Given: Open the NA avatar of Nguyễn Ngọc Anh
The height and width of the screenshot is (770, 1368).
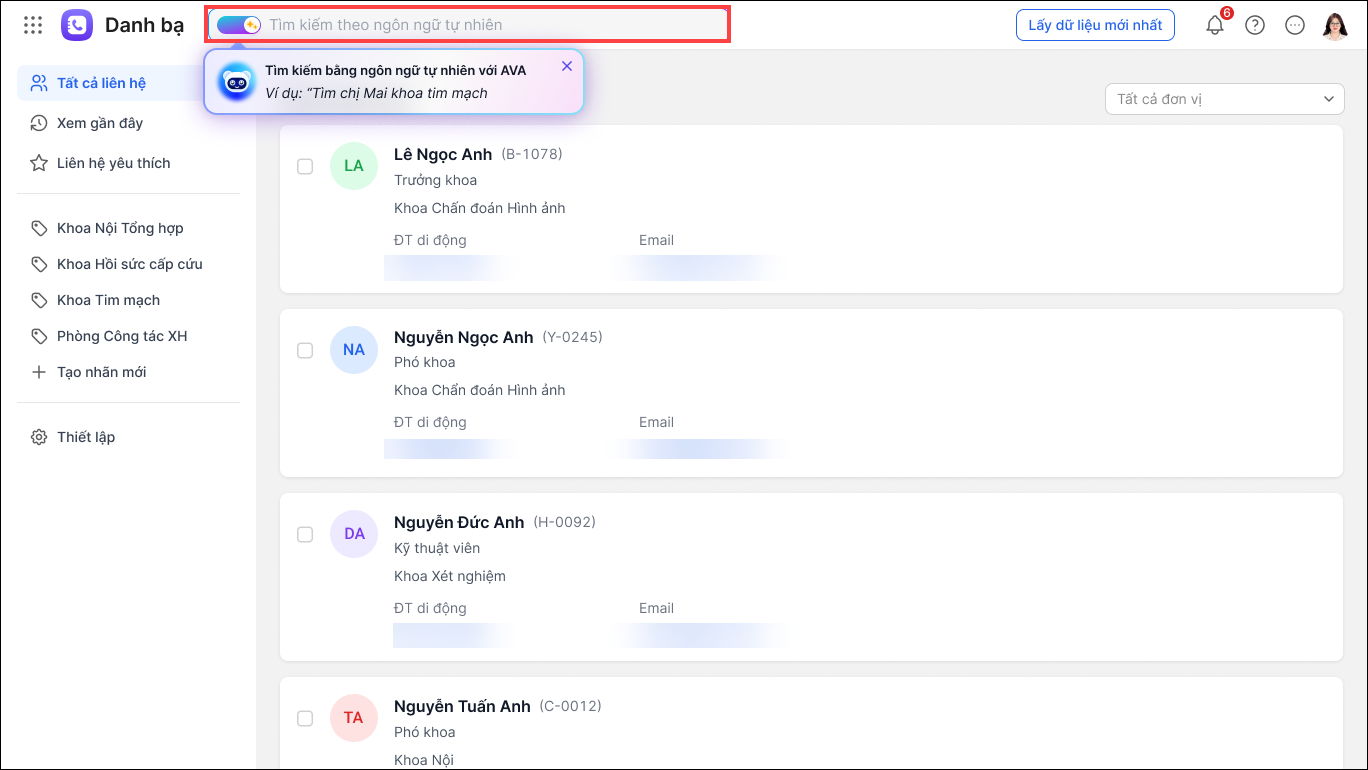Looking at the screenshot, I should click(354, 350).
